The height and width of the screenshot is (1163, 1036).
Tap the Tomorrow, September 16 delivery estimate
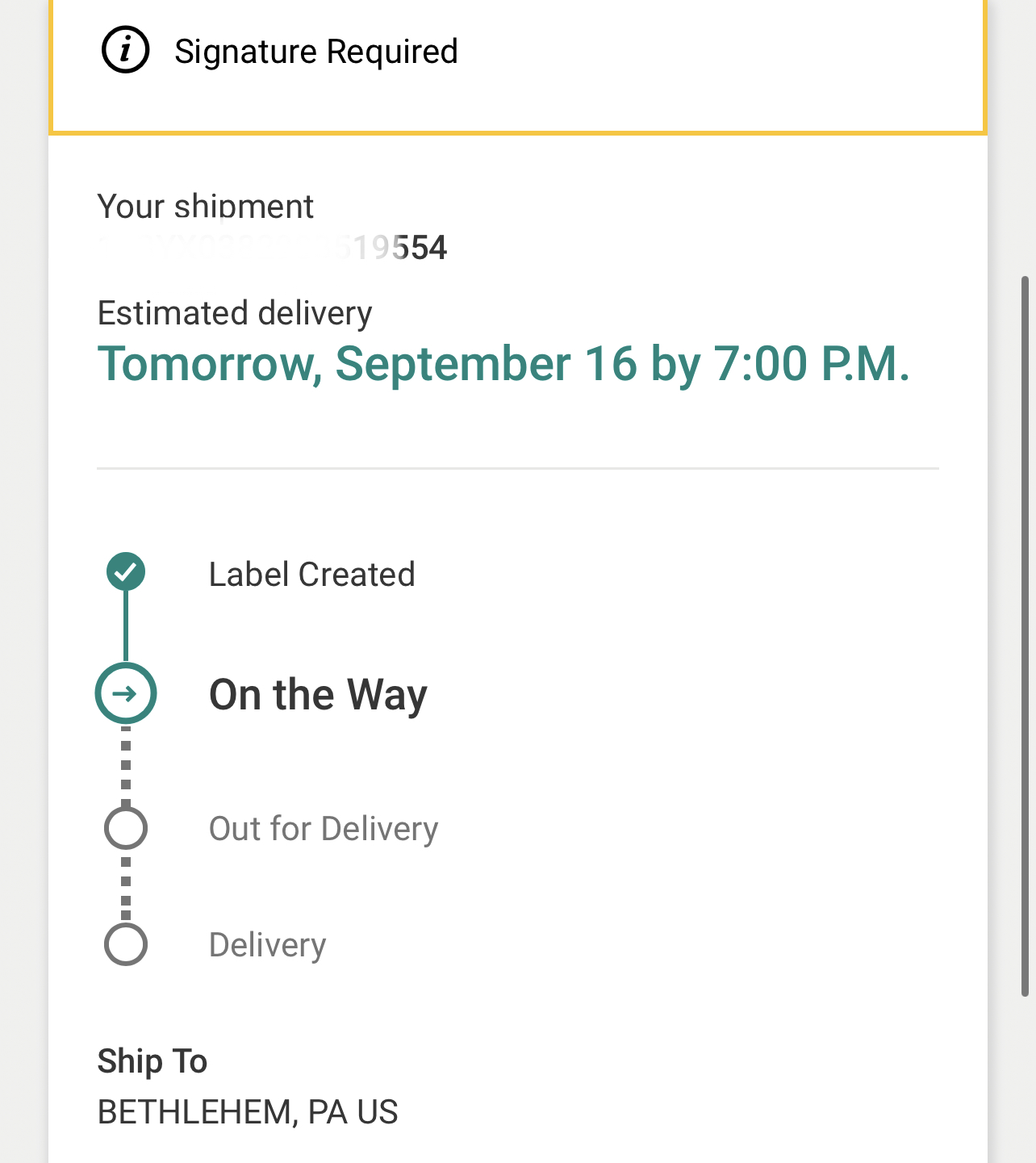(503, 364)
